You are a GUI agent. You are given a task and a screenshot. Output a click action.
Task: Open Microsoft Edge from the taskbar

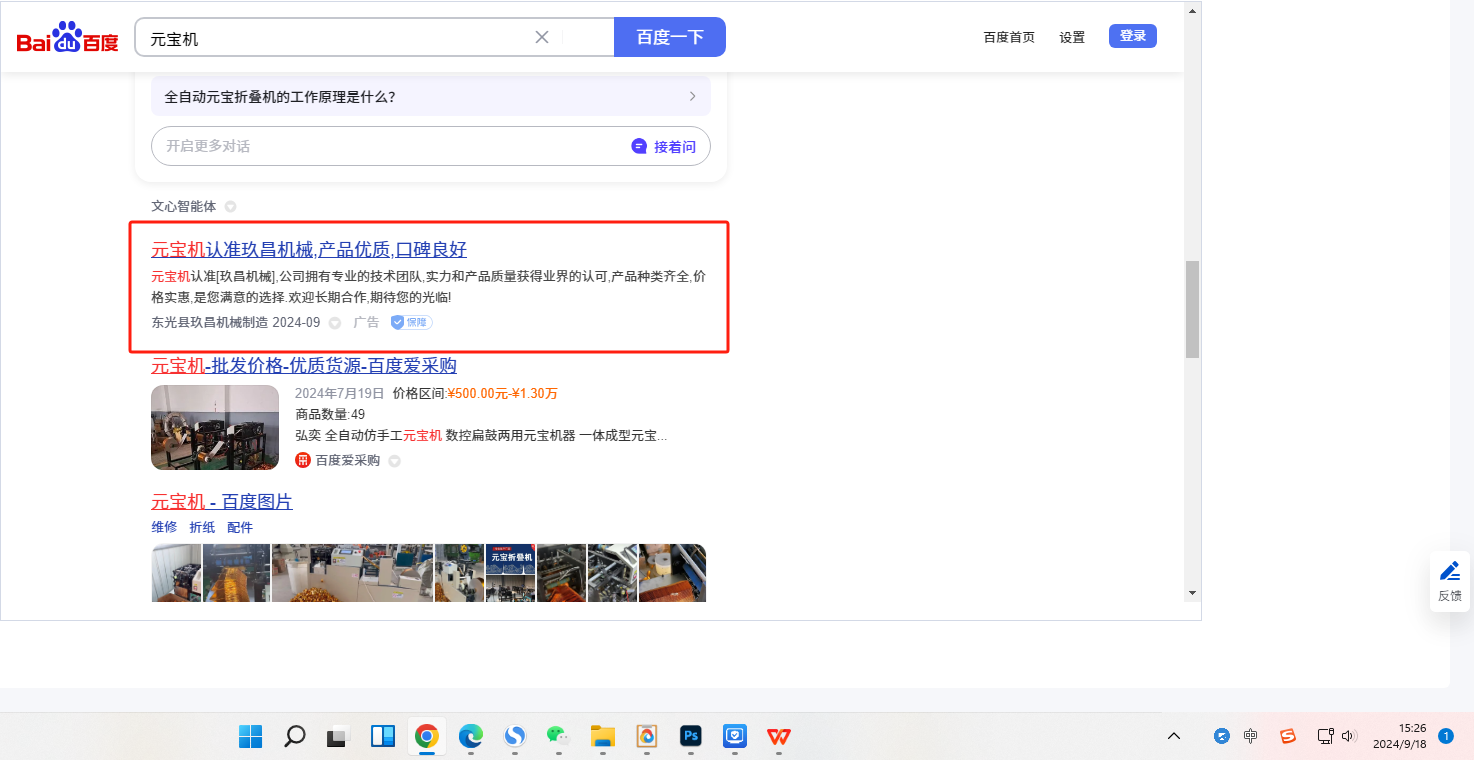point(470,737)
